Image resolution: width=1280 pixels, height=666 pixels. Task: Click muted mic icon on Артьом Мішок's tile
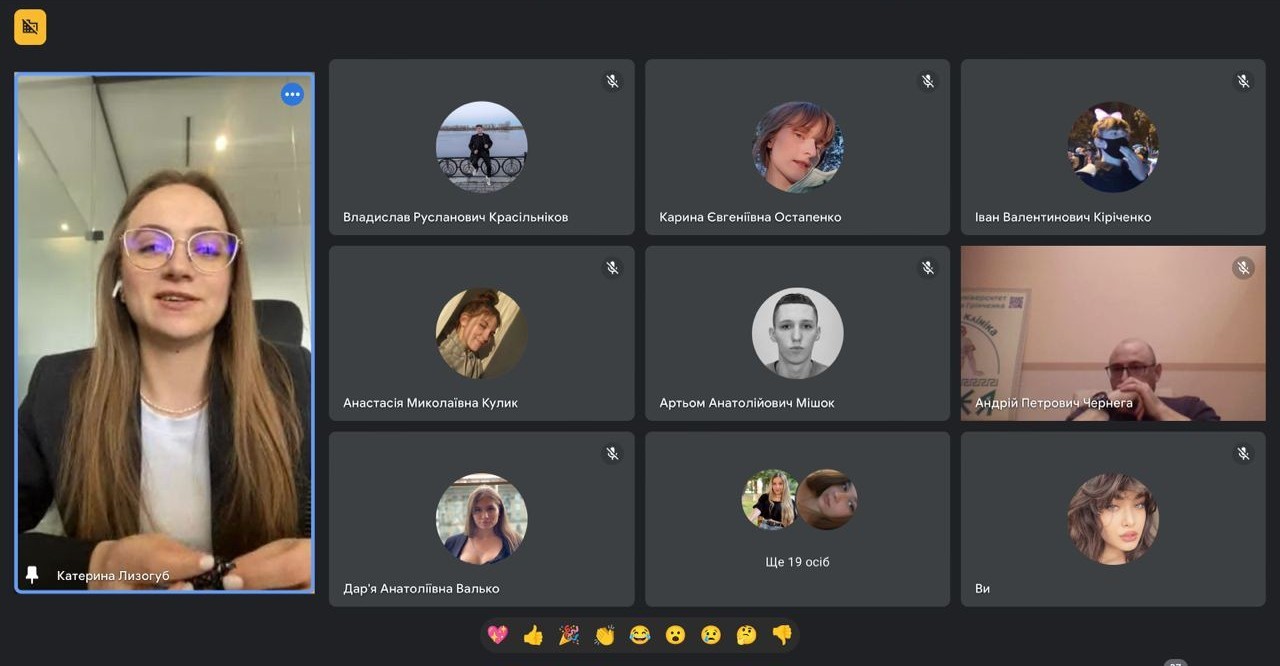[928, 267]
